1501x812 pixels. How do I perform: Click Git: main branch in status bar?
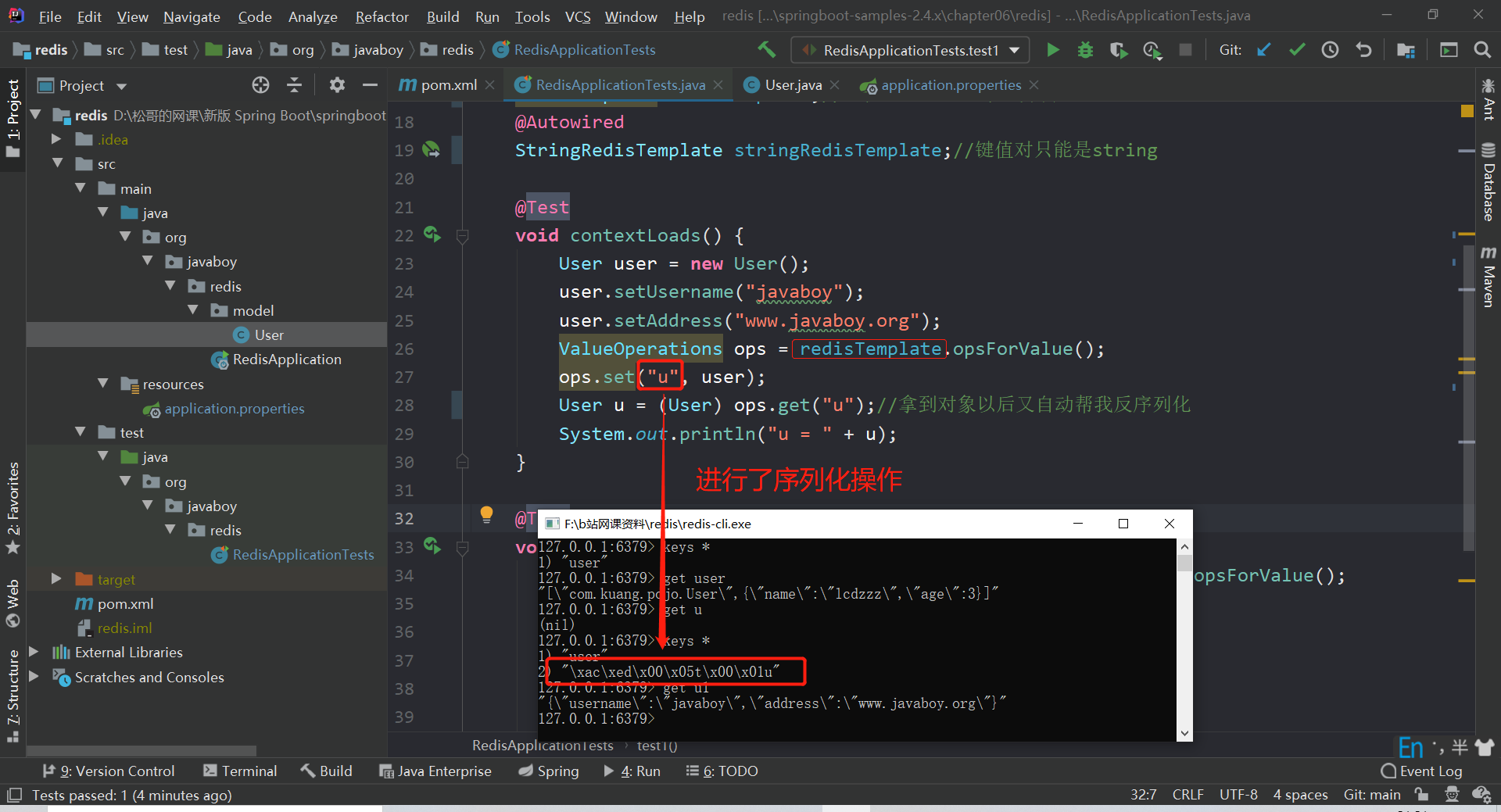coord(1372,795)
